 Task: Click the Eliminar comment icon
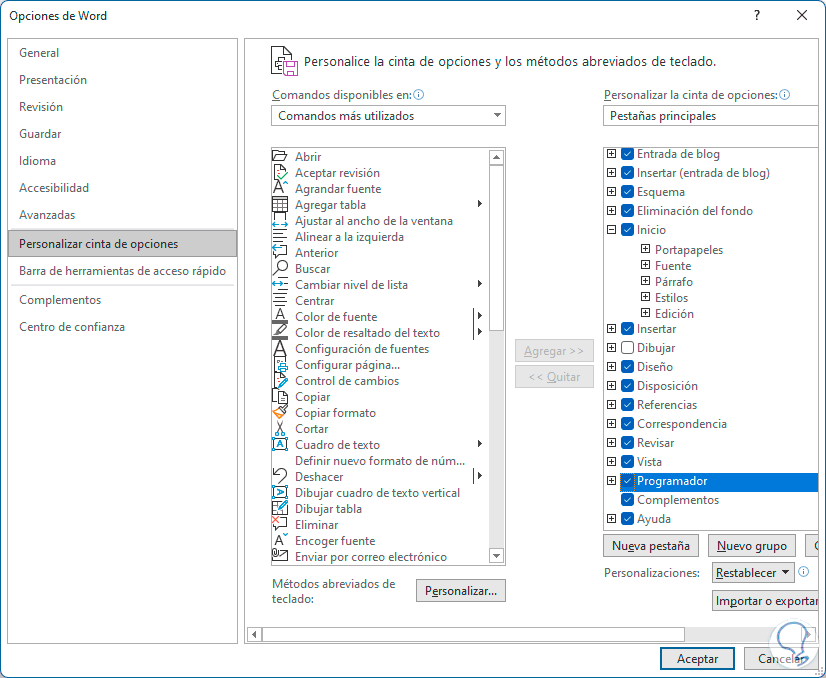280,524
